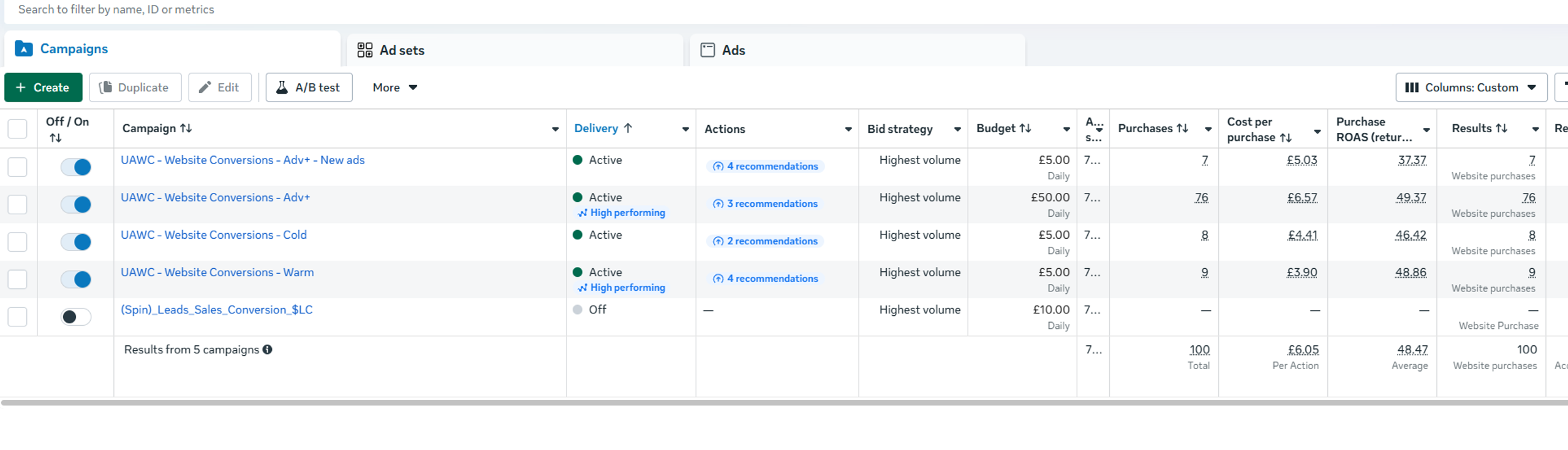Sort by Campaign name arrows icon
The height and width of the screenshot is (450, 1568).
[186, 129]
